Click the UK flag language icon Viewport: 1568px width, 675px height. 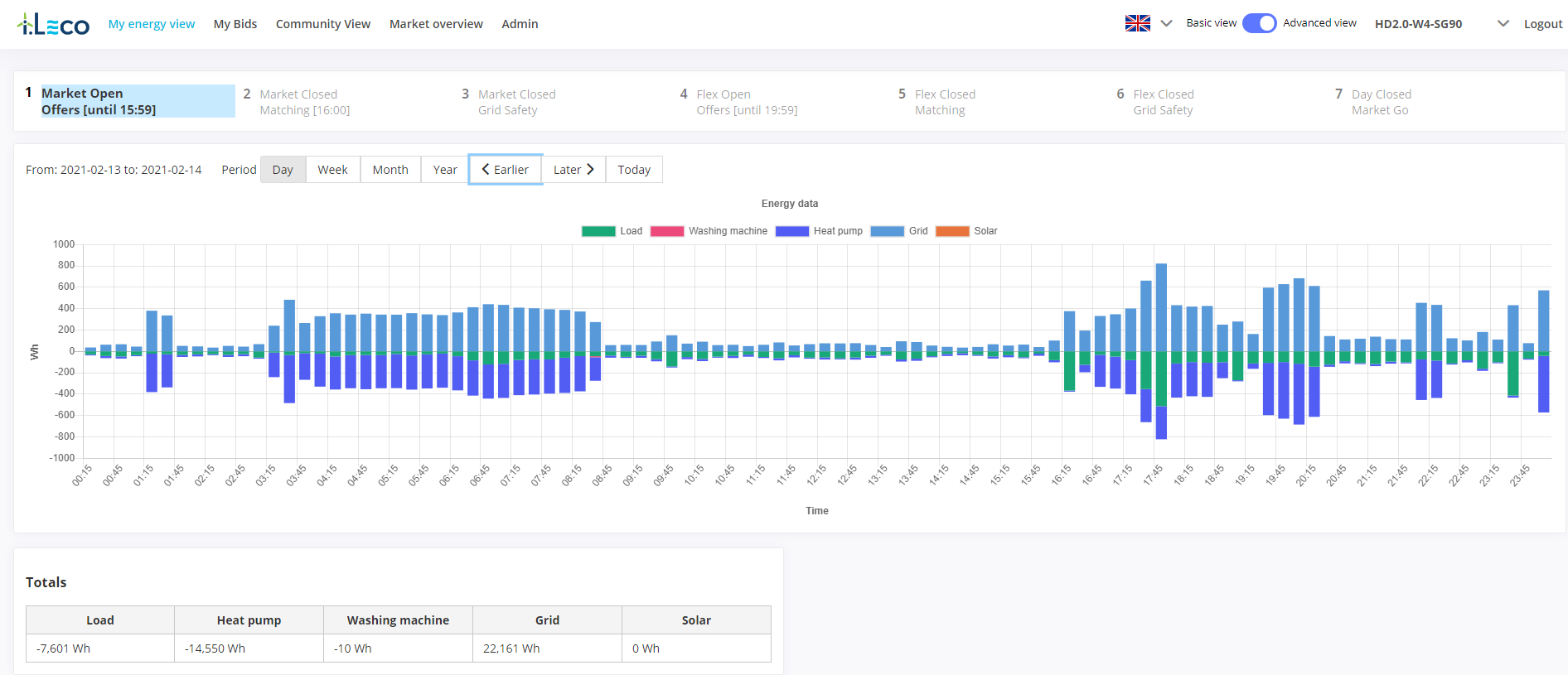point(1137,23)
